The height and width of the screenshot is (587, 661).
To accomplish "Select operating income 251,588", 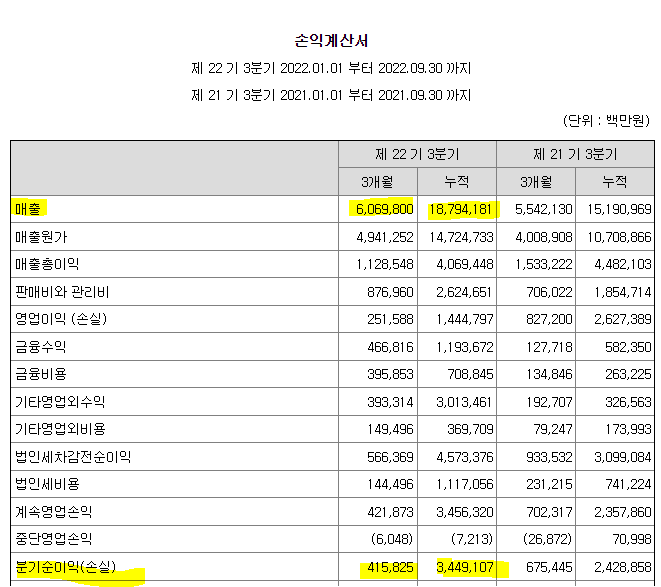I will coord(390,319).
